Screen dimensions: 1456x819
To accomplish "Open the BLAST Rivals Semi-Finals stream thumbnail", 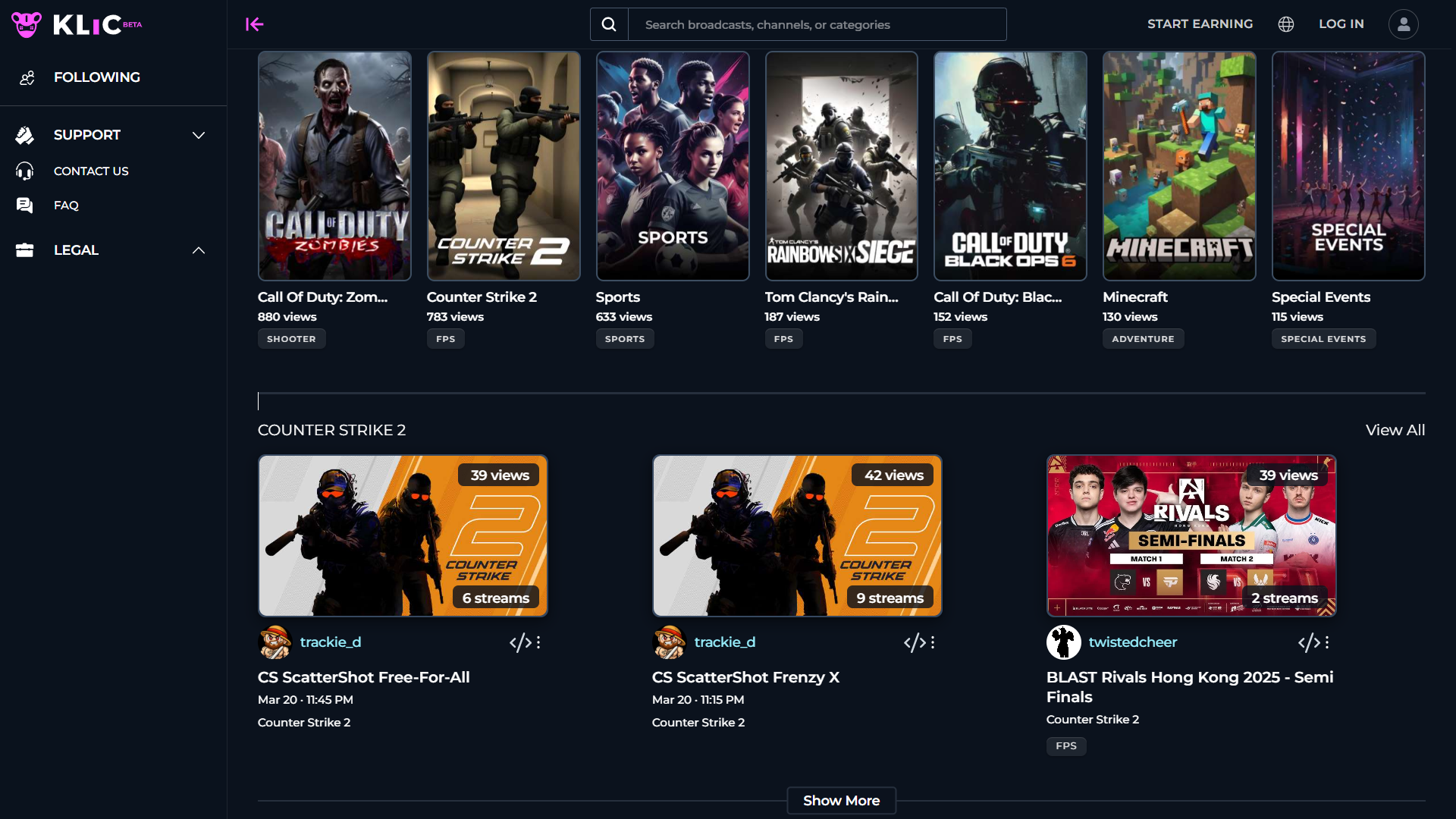I will 1191,535.
